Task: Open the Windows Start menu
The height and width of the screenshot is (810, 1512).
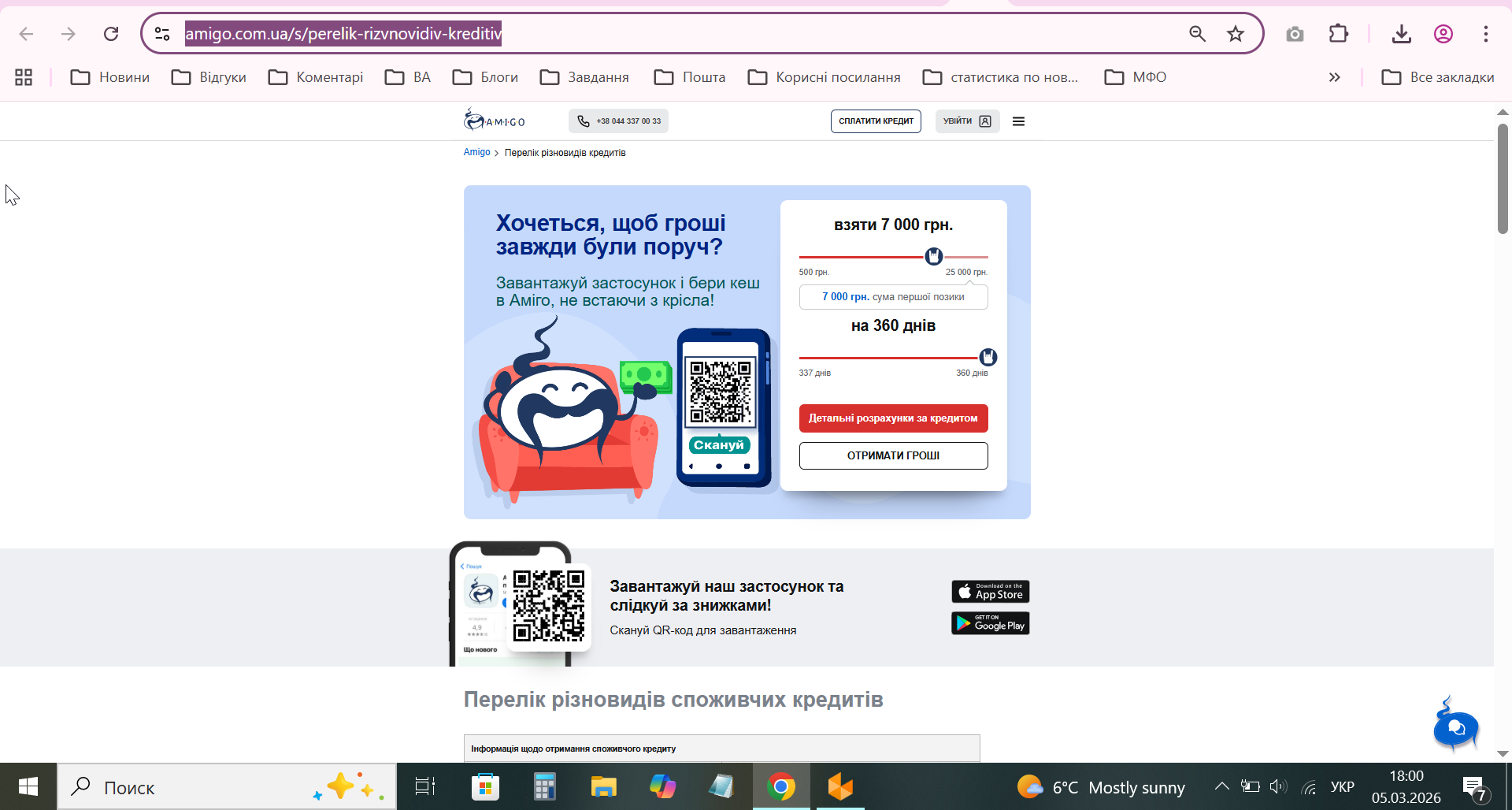Action: [28, 786]
